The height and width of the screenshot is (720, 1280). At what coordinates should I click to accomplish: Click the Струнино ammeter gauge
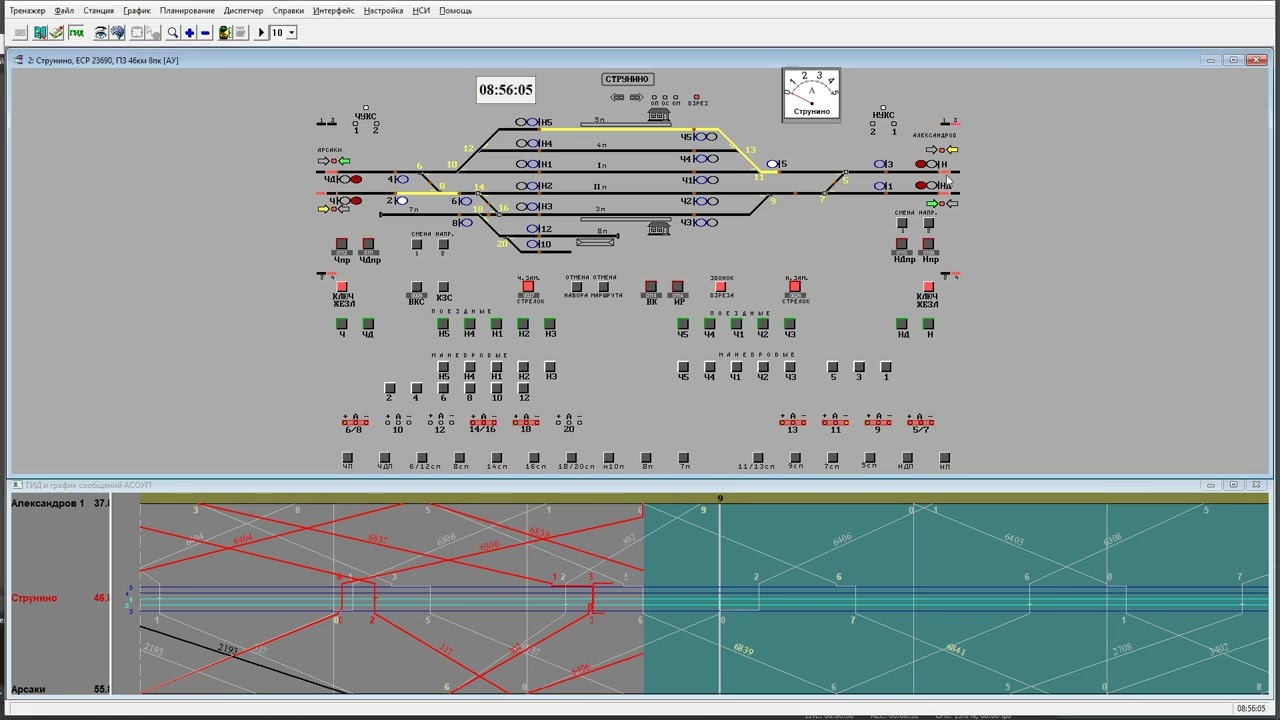[x=811, y=94]
